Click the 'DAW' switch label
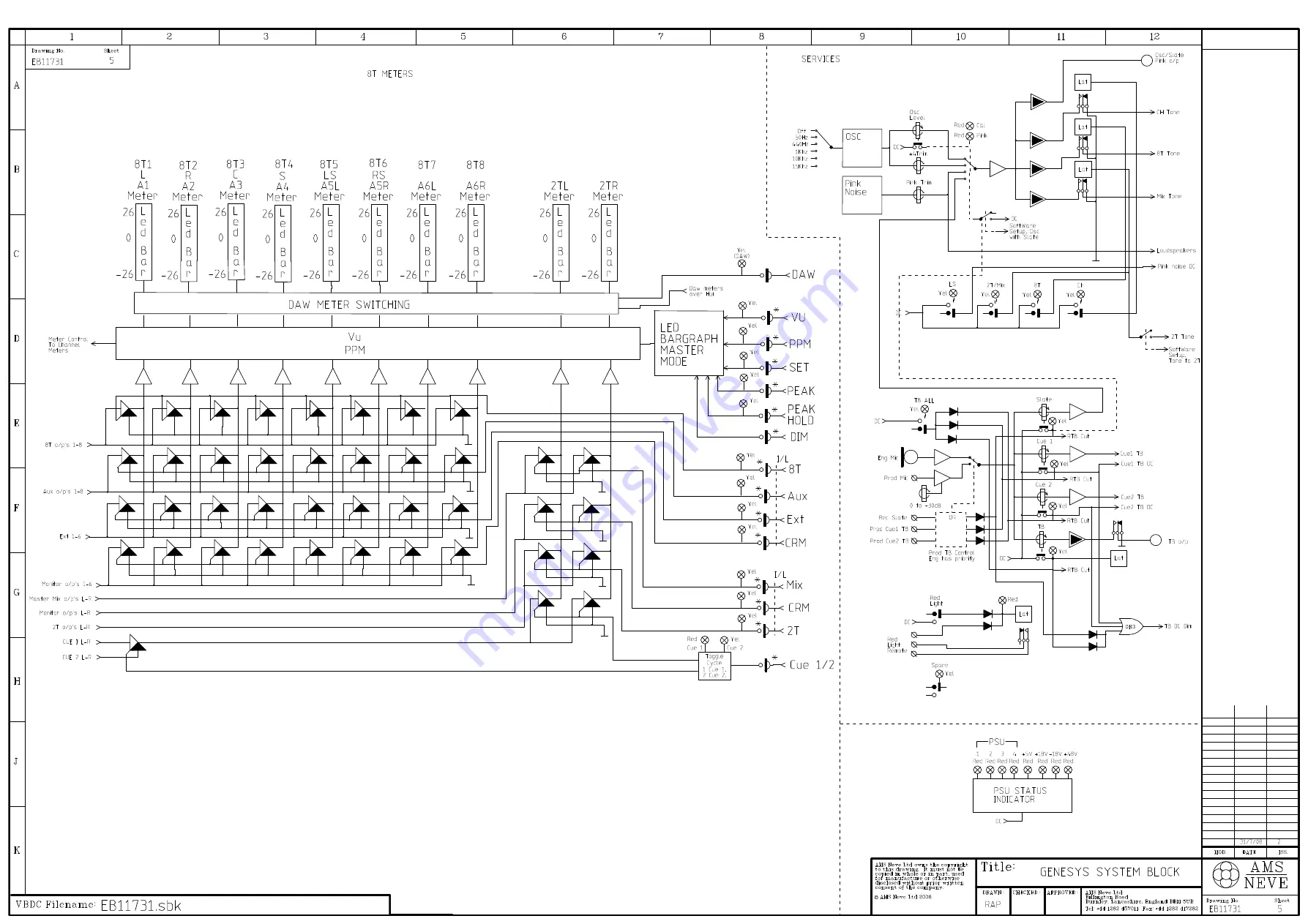Image resolution: width=1308 pixels, height=924 pixels. (x=803, y=274)
